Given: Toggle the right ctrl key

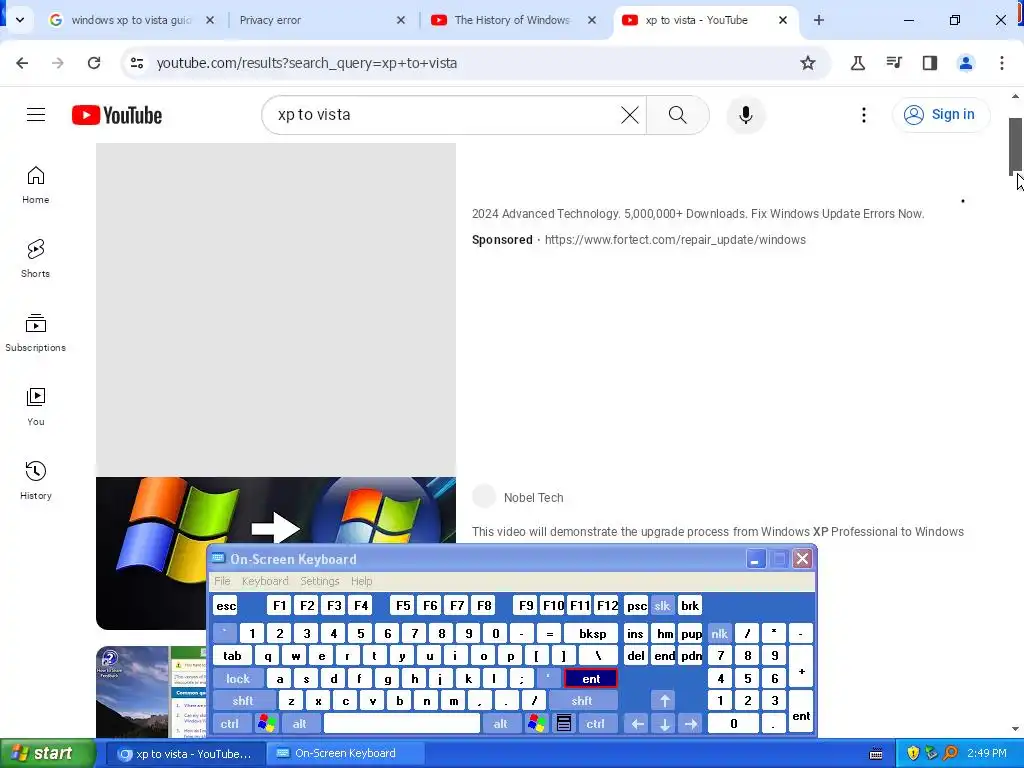Looking at the screenshot, I should coord(596,723).
